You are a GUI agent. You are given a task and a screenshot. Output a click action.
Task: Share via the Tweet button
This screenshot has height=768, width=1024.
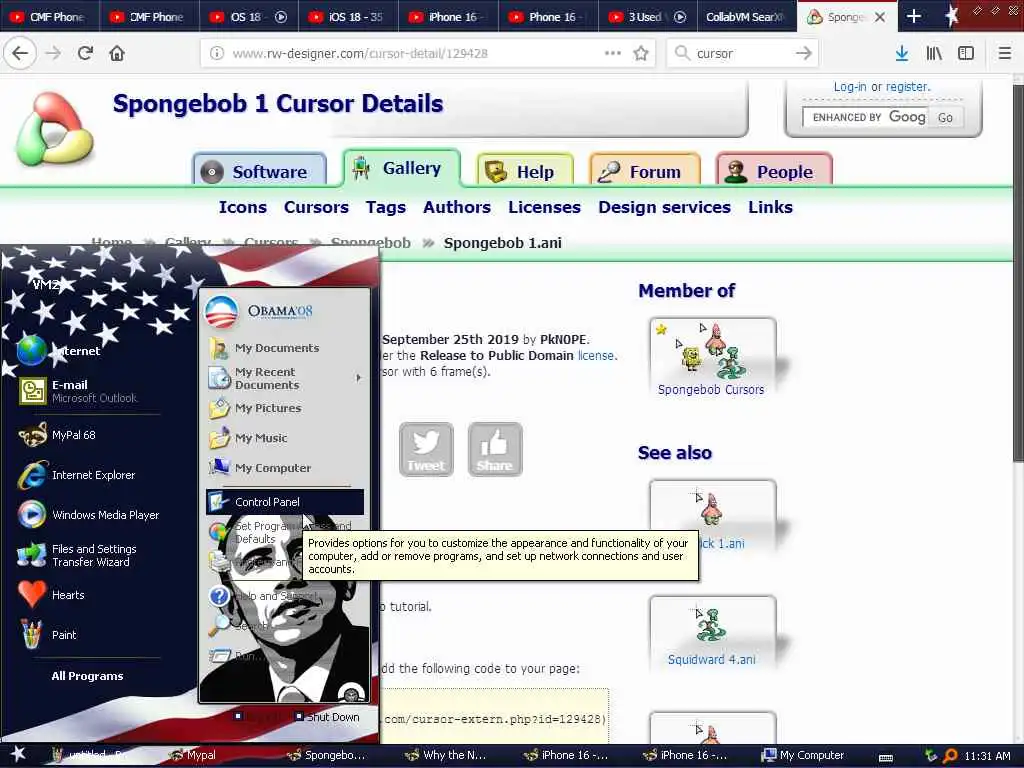click(426, 449)
